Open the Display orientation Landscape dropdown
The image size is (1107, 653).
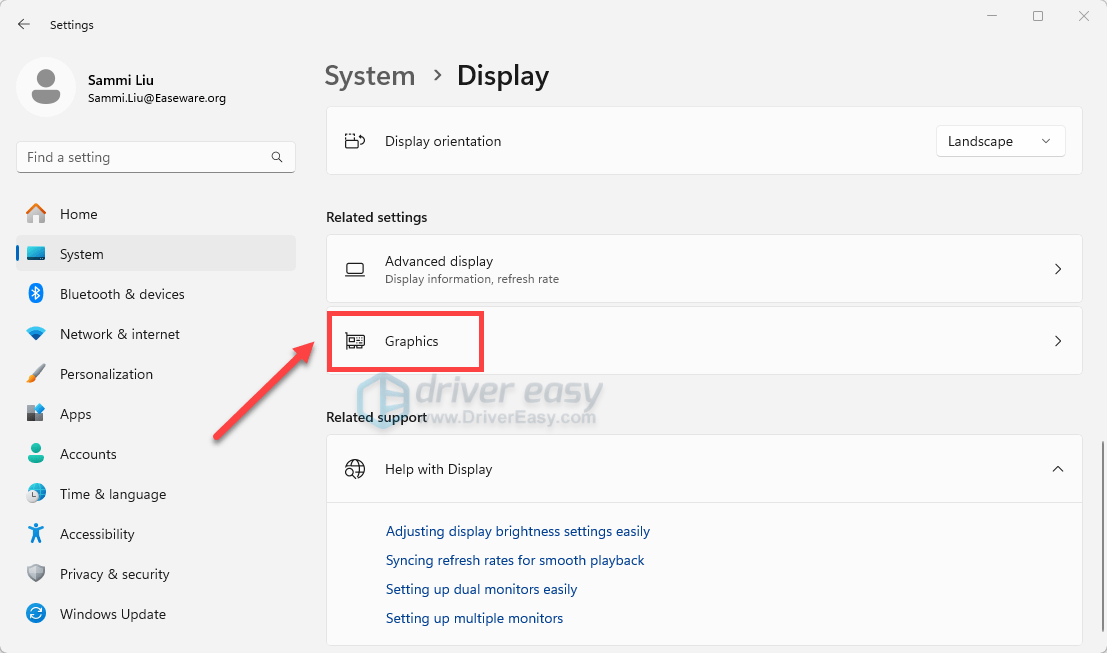pos(1000,141)
